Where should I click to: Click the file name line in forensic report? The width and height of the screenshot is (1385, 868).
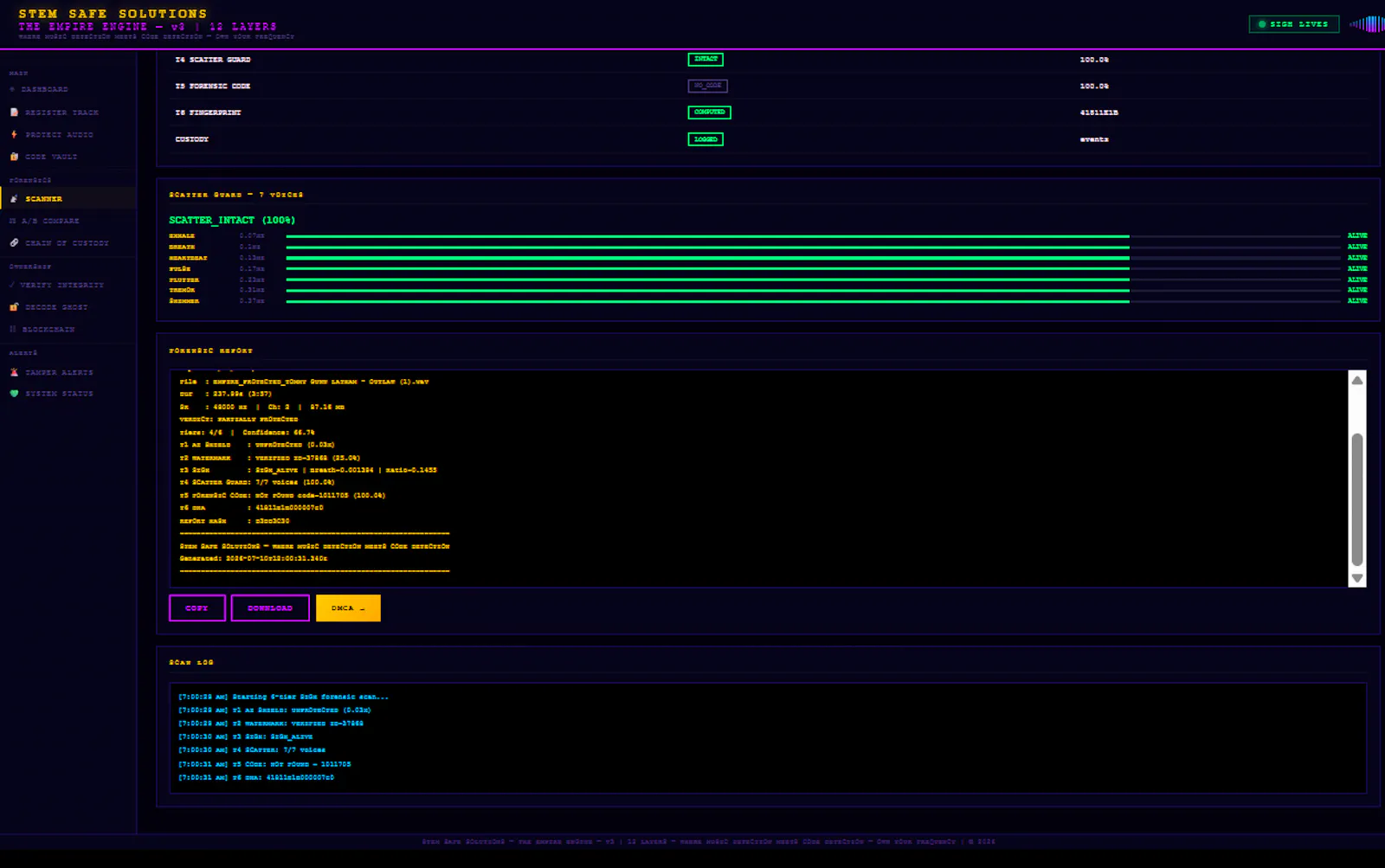tap(304, 382)
